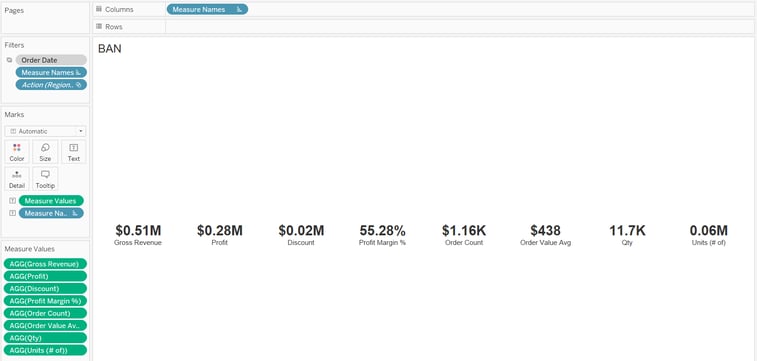Image resolution: width=757 pixels, height=361 pixels.
Task: Click the empty Rows shelf field
Action: 460,27
